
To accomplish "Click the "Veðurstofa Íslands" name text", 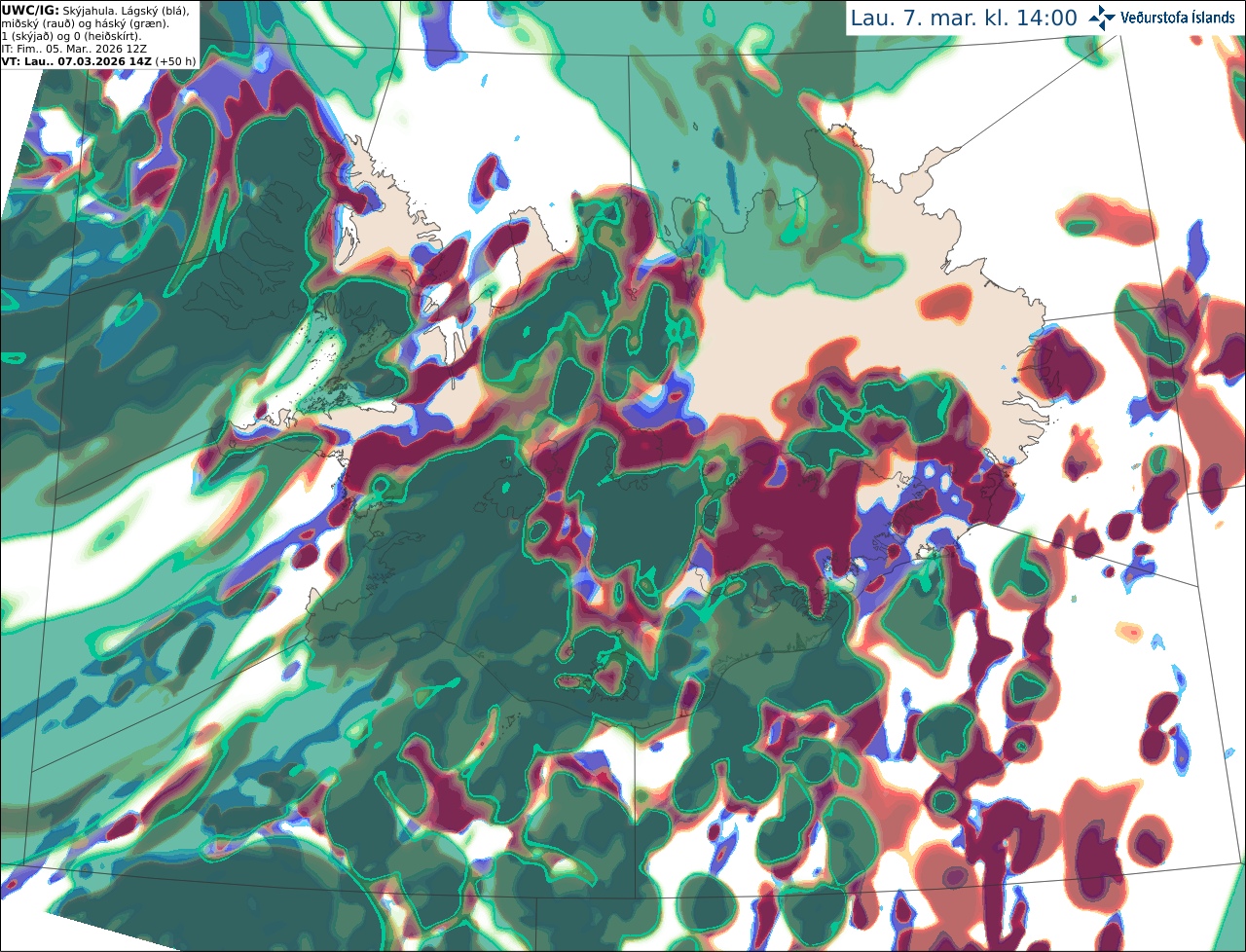I will 1178,18.
